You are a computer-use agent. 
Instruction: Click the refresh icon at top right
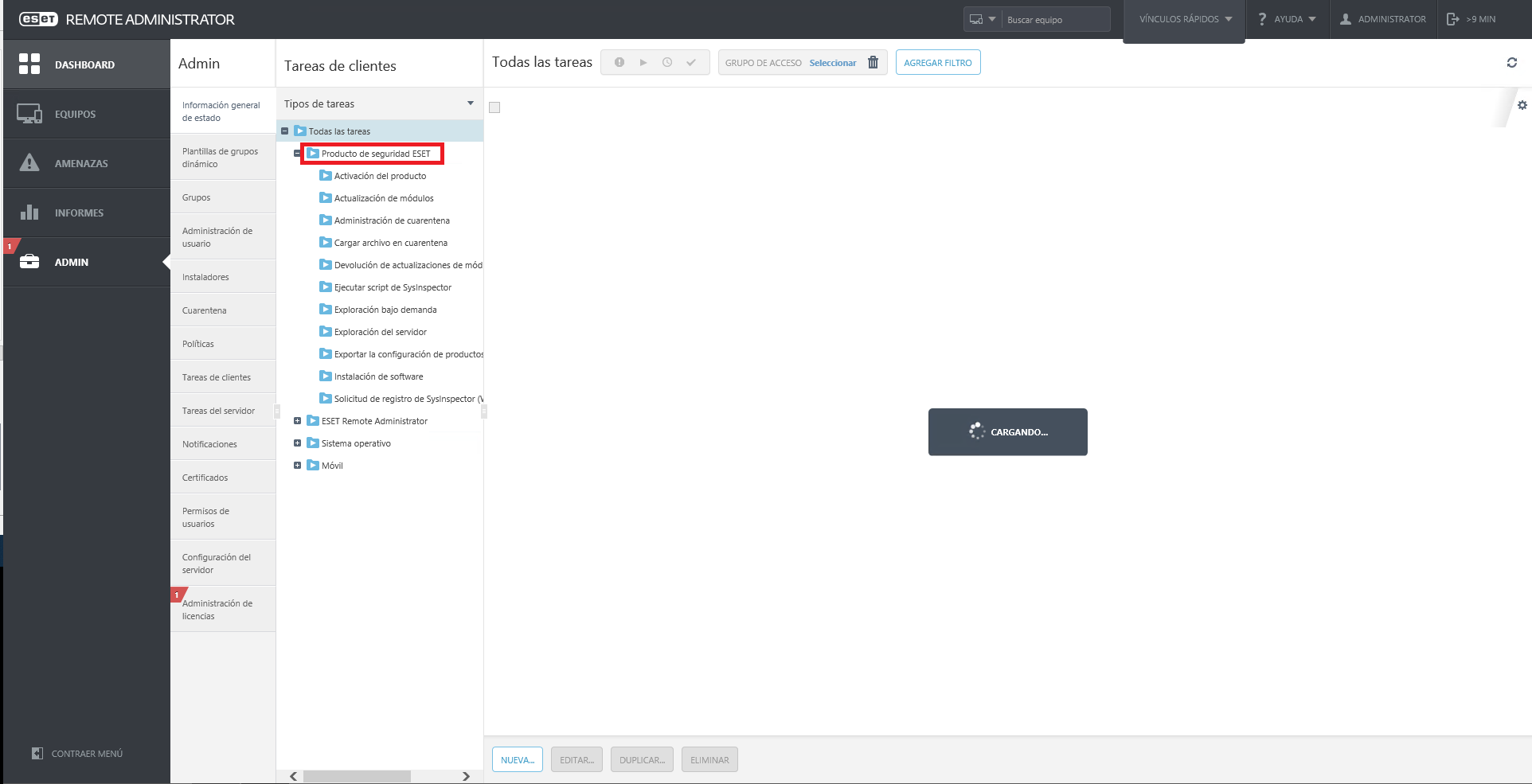pyautogui.click(x=1512, y=62)
